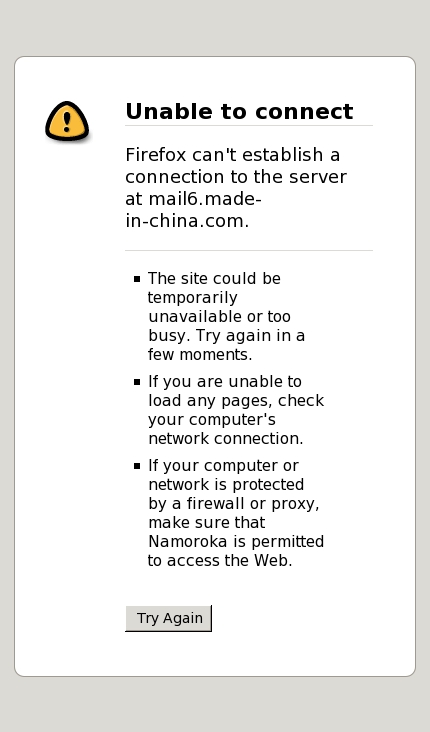
Task: Click the "few moments." text
Action: tap(200, 355)
